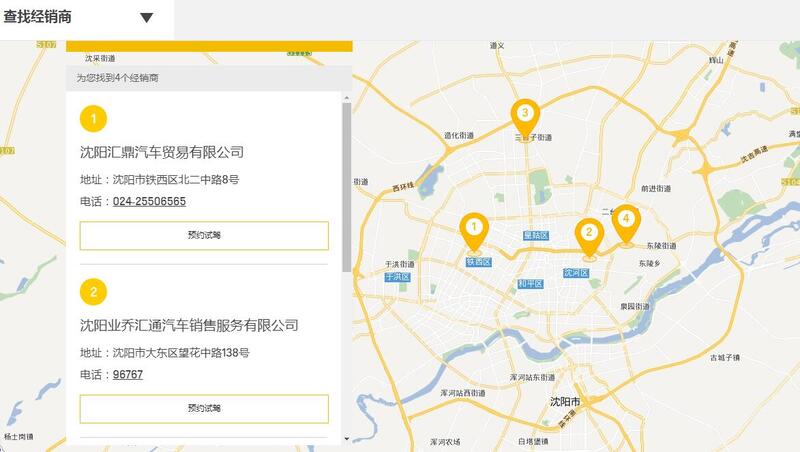The image size is (800, 452).
Task: Click the 和平区 district label on map
Action: [x=530, y=284]
